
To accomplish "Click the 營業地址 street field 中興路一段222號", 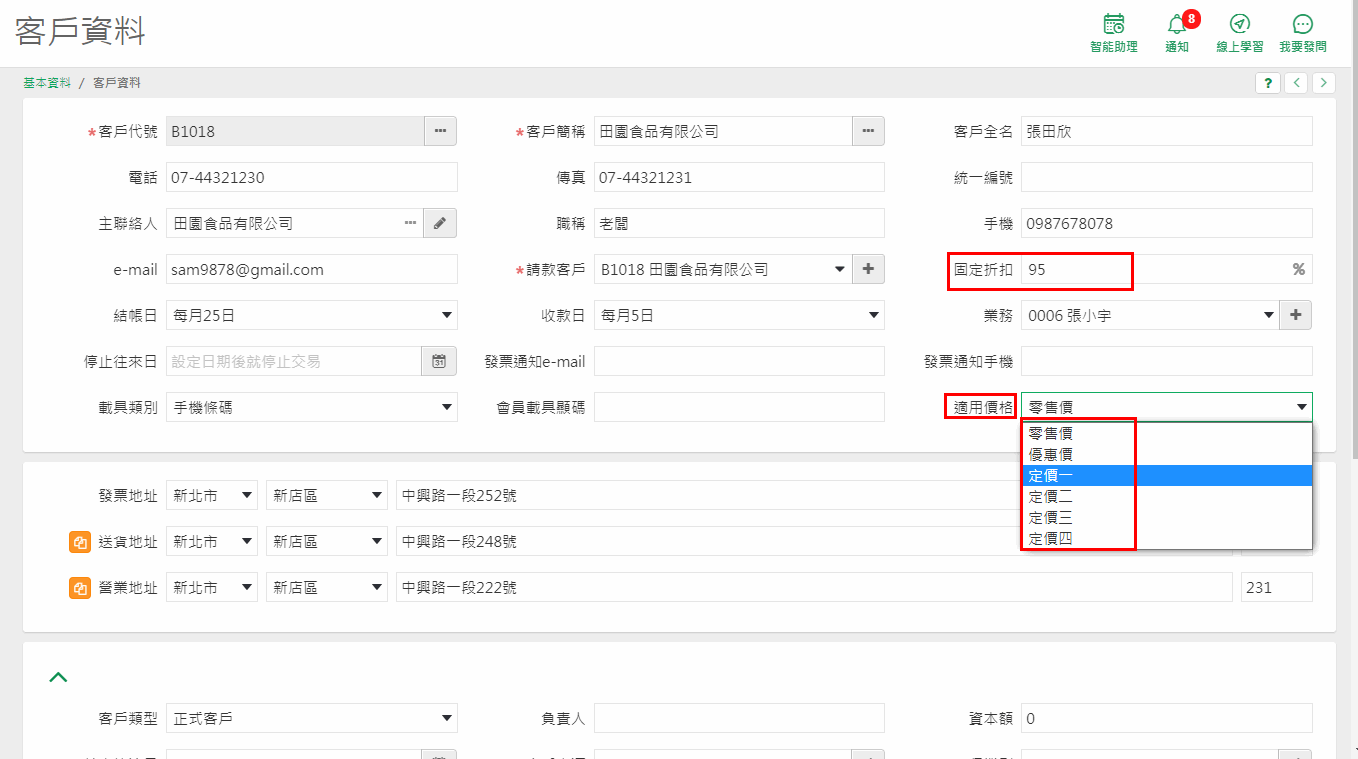I will pyautogui.click(x=814, y=588).
